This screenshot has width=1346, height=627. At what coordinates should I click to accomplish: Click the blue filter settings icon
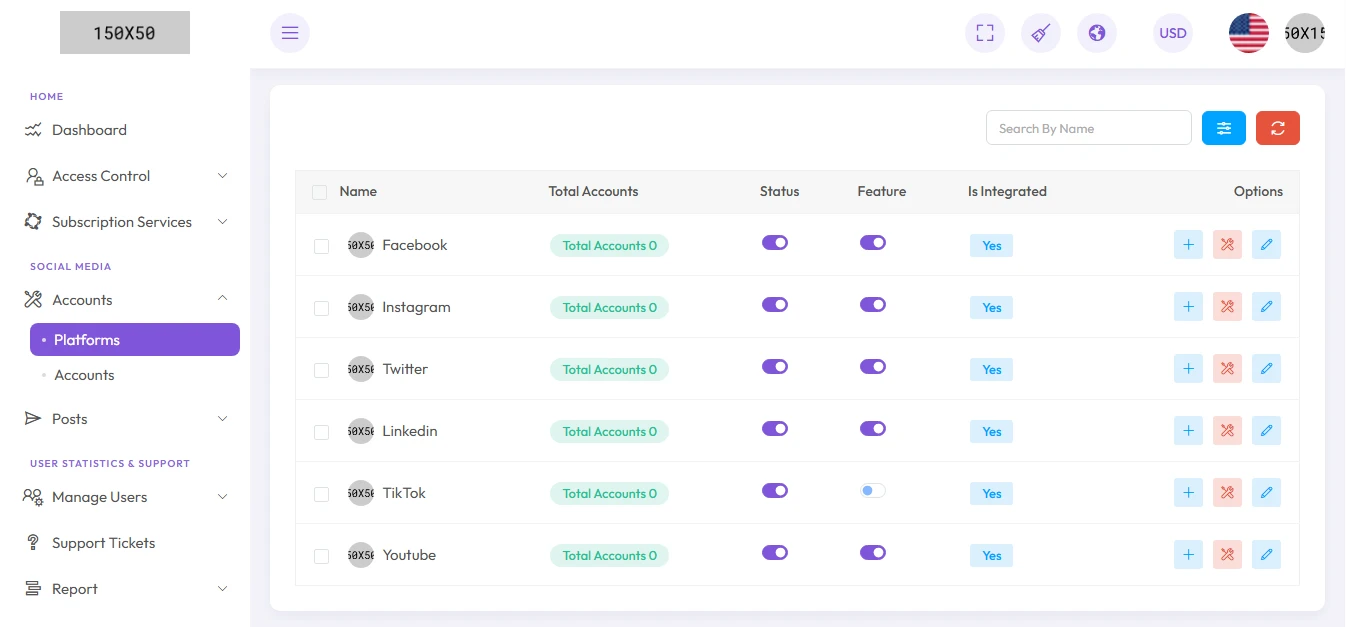pos(1224,128)
